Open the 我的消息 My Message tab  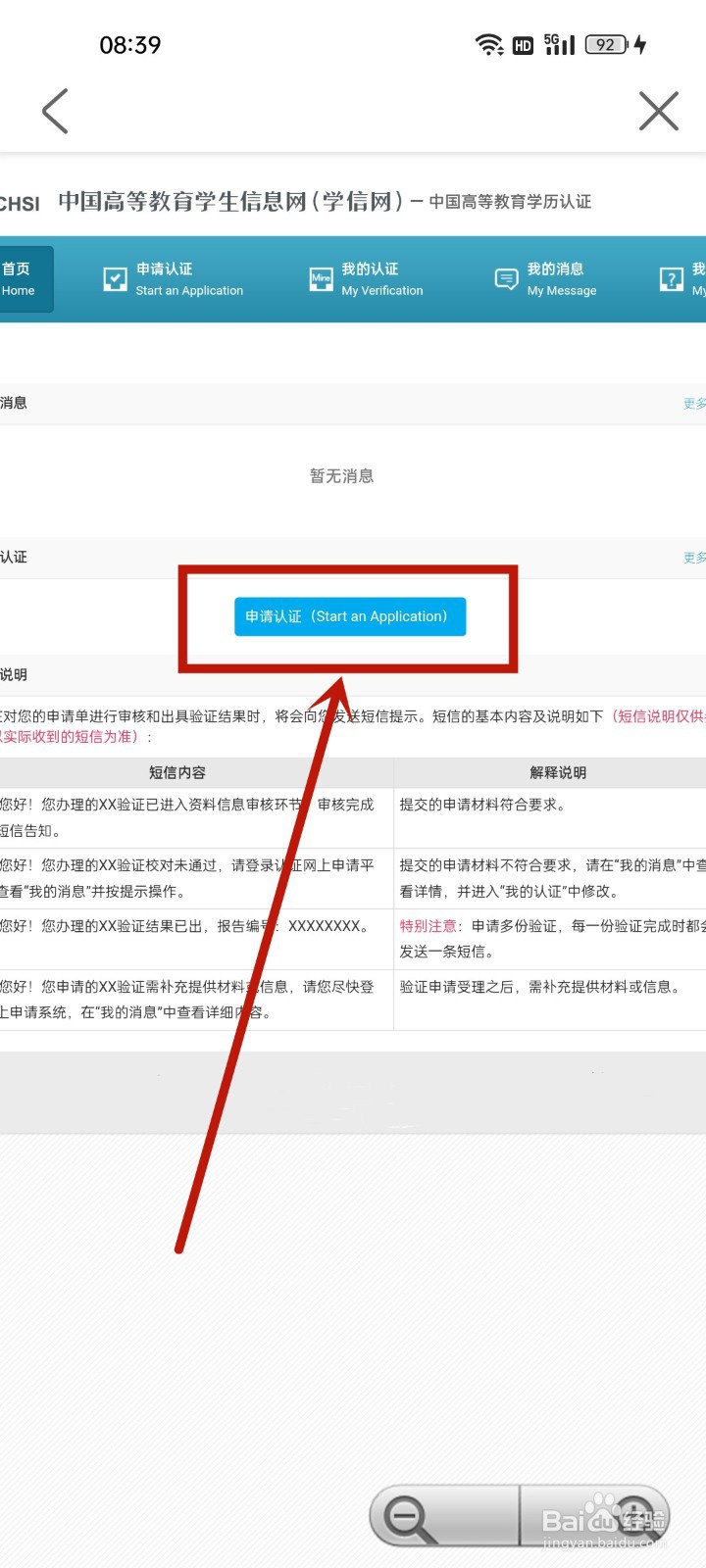click(546, 279)
